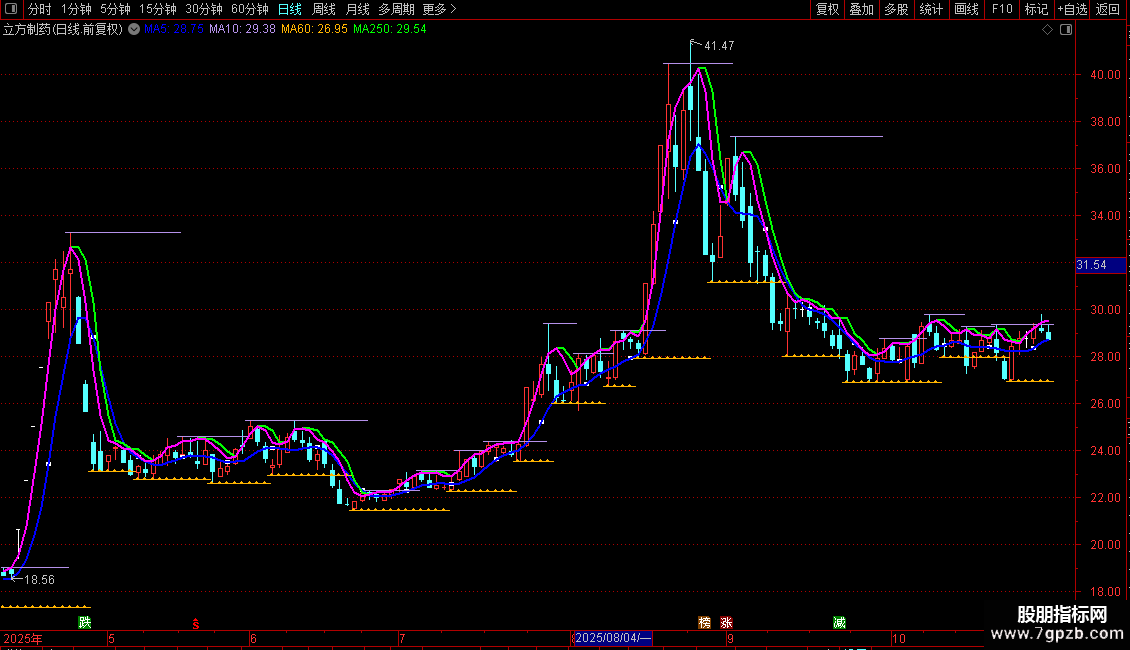Activate the 画线 drawing tool

[966, 9]
